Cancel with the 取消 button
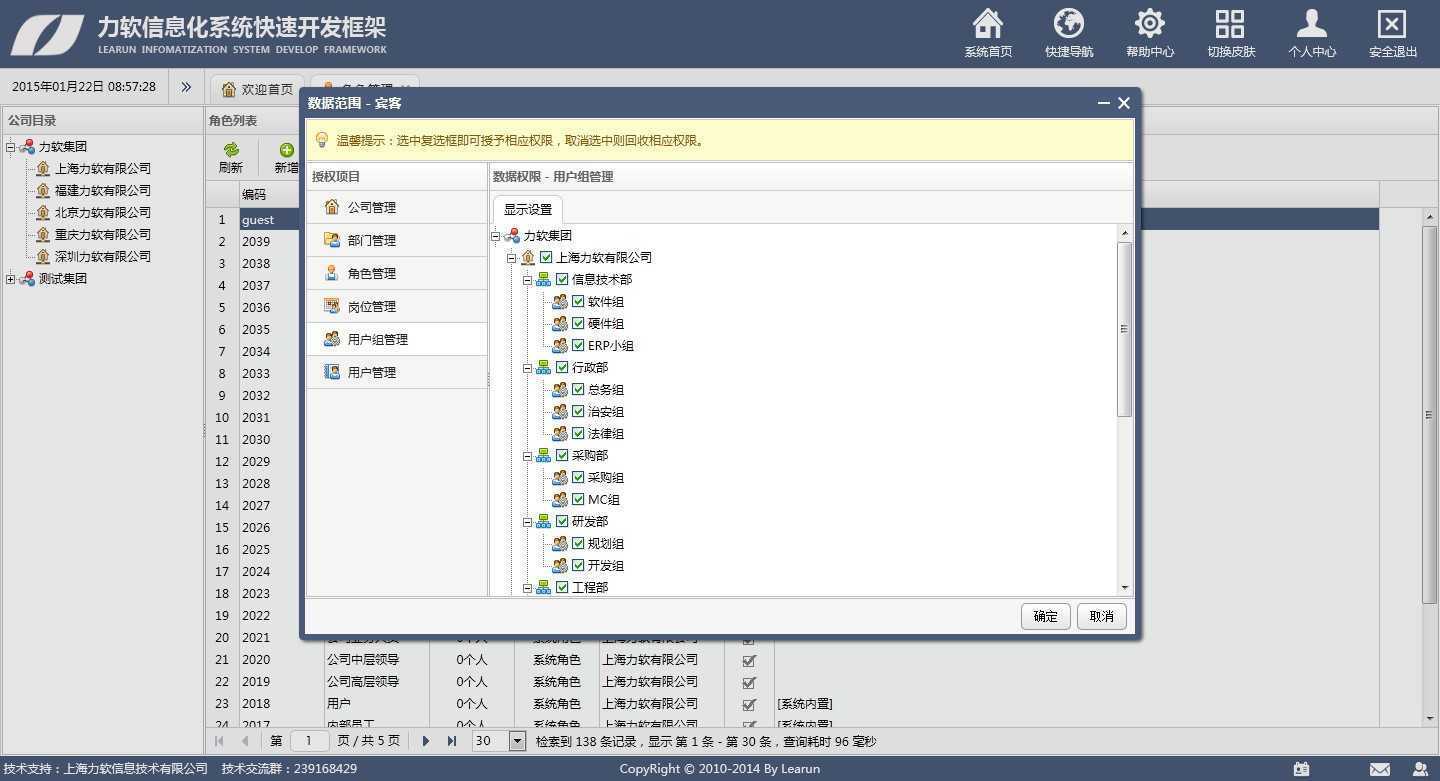Viewport: 1440px width, 781px height. point(1102,616)
